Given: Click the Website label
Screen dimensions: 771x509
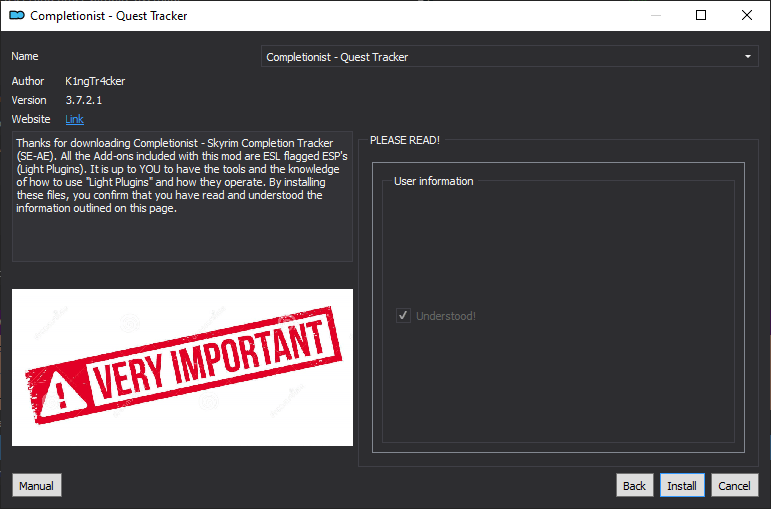Looking at the screenshot, I should (31, 119).
